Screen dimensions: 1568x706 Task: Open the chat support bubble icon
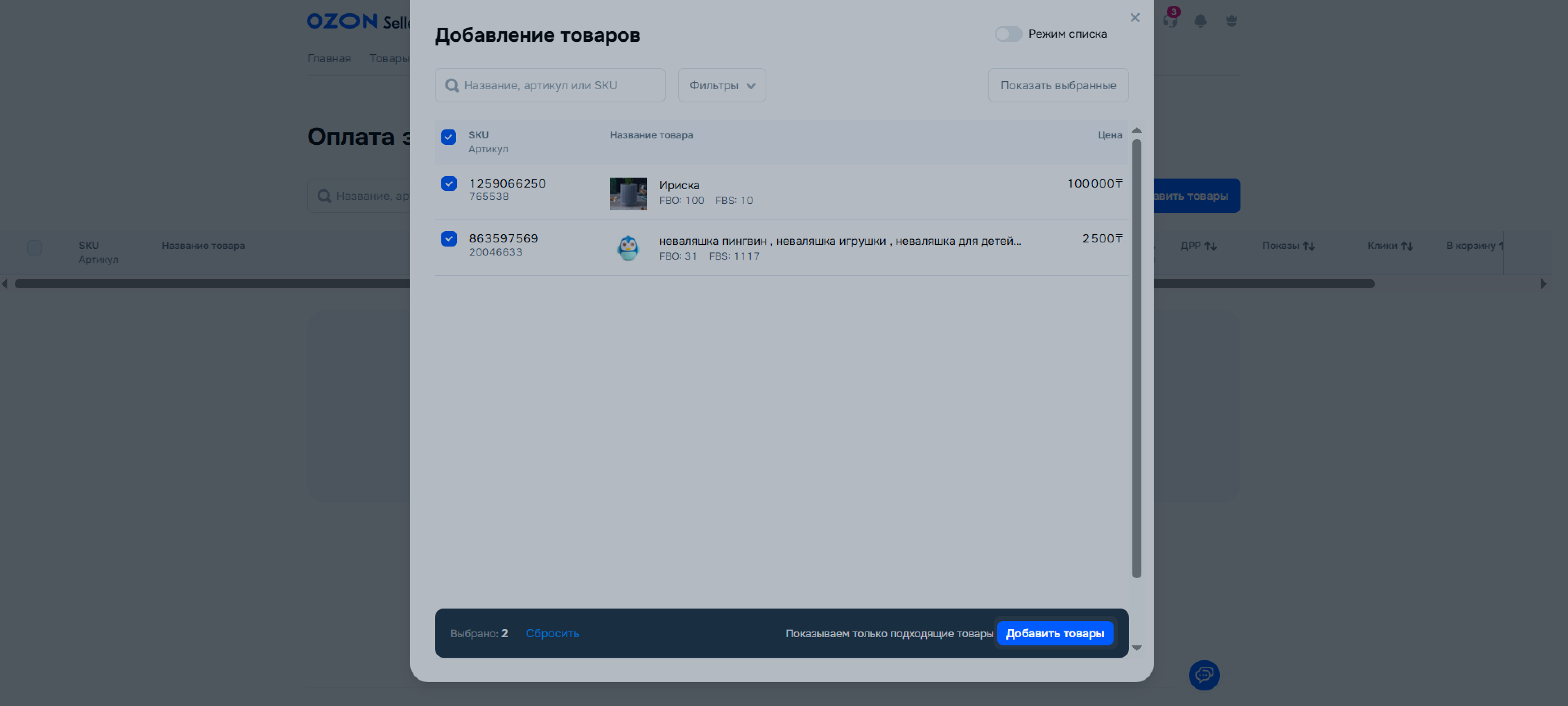1204,675
